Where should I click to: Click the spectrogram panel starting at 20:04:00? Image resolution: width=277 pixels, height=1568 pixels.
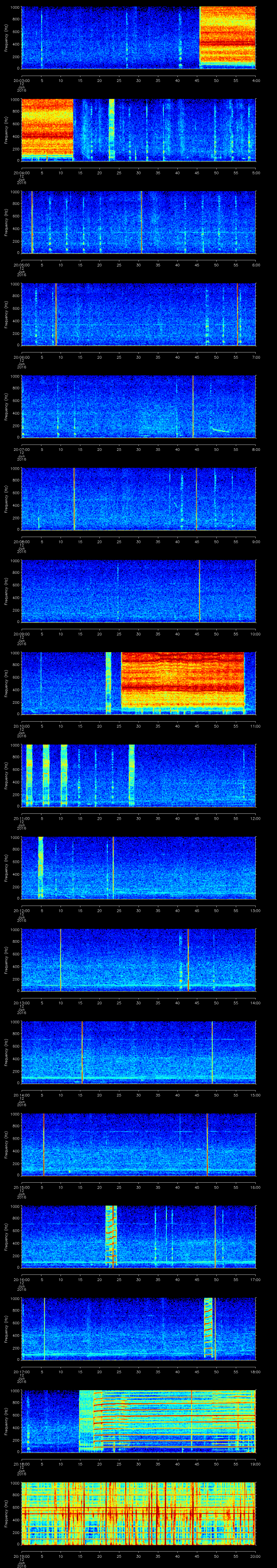[138, 130]
